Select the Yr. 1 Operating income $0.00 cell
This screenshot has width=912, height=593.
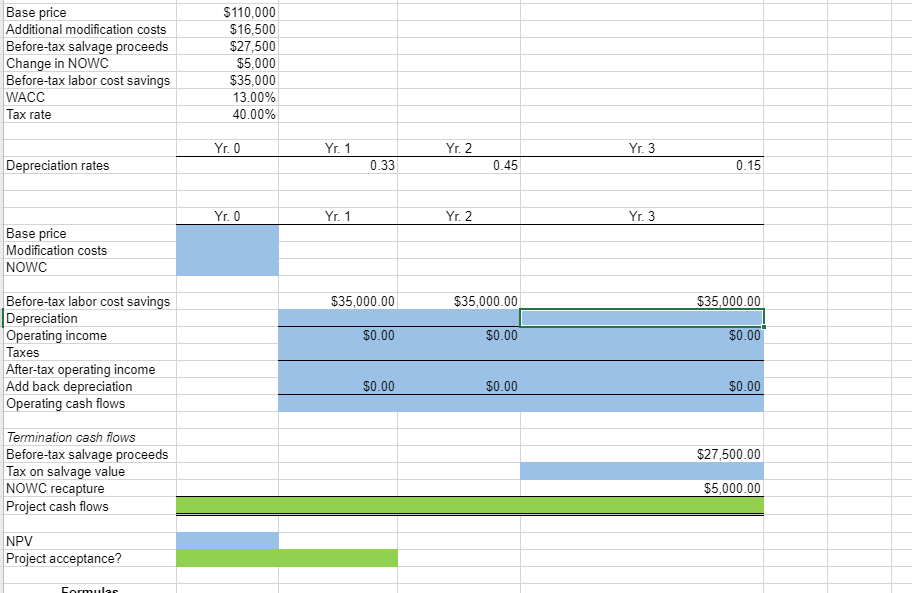[x=338, y=335]
